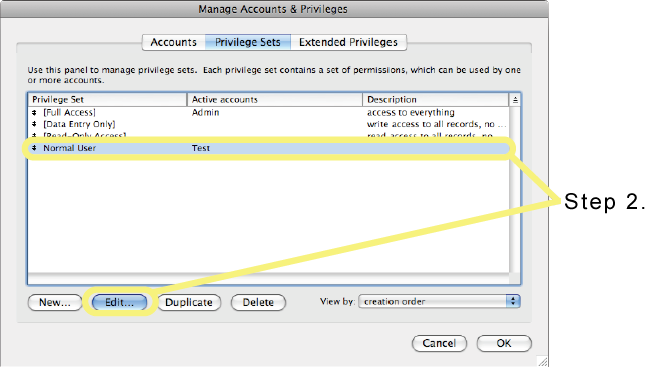Click Cancel to dismiss dialog

tap(439, 343)
